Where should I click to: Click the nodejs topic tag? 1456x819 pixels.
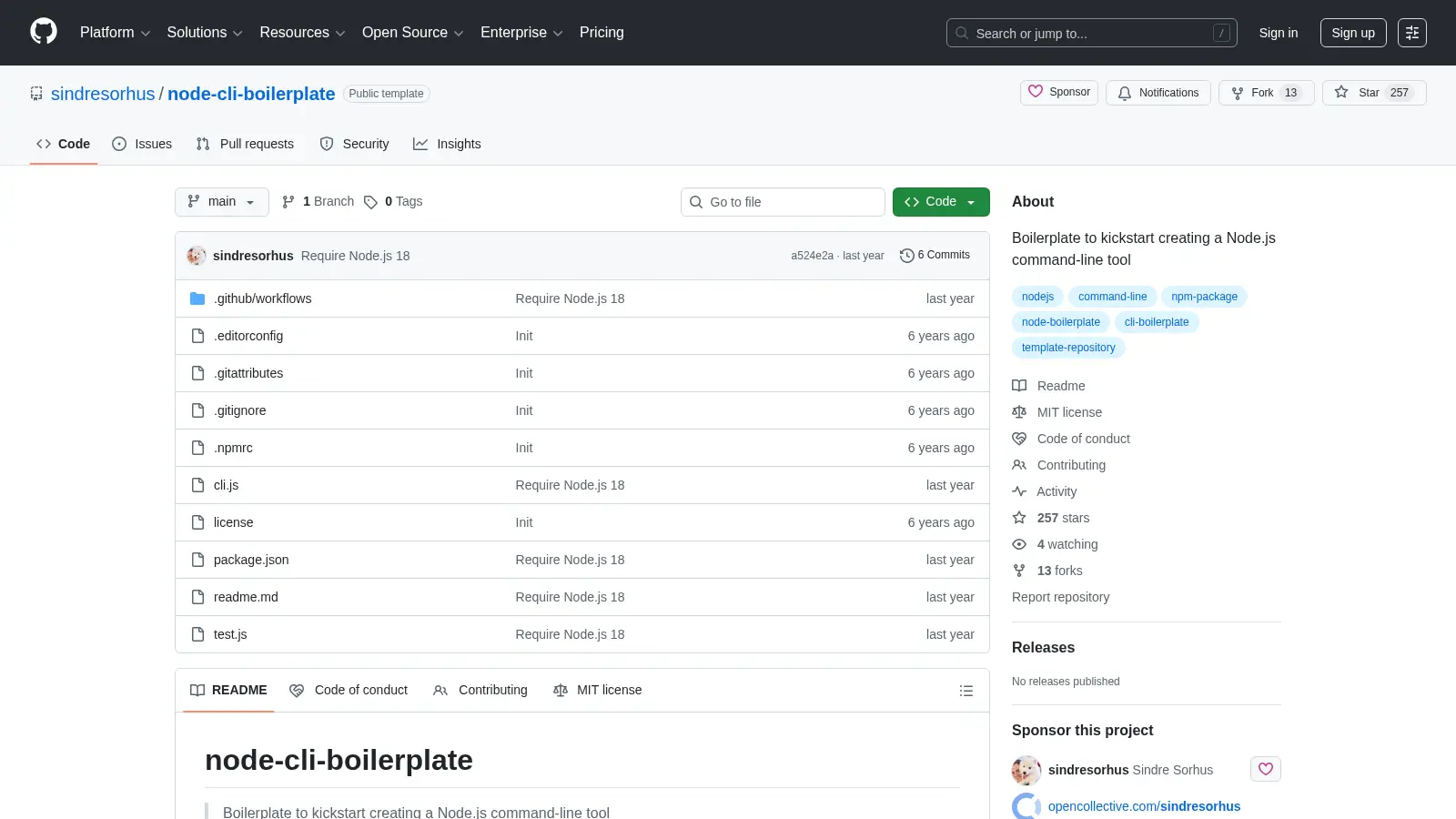click(x=1037, y=297)
